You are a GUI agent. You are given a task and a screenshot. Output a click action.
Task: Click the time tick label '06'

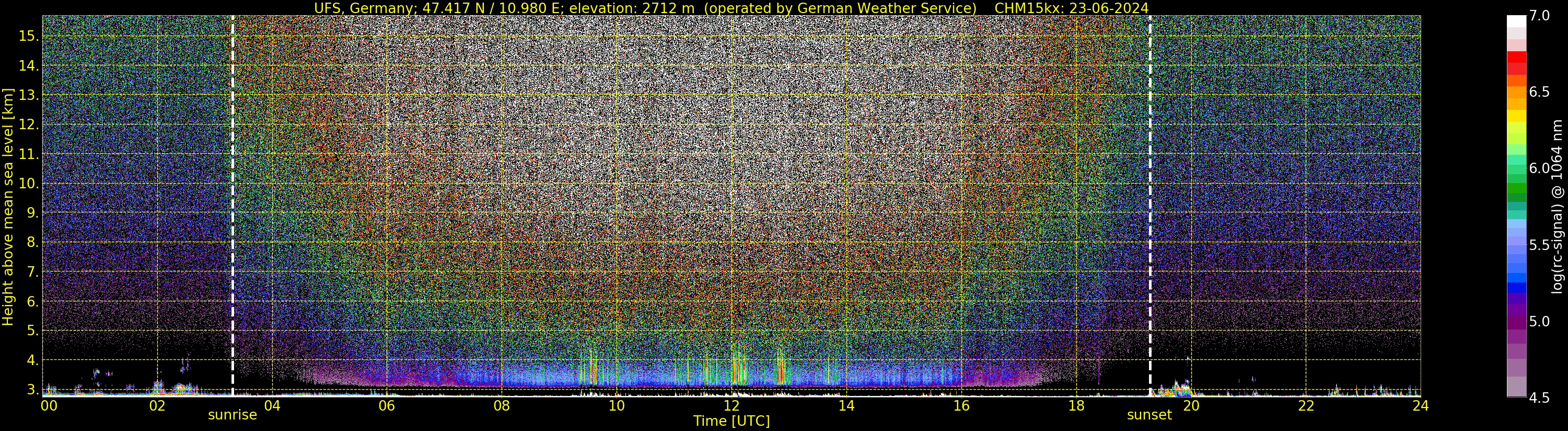tap(387, 406)
